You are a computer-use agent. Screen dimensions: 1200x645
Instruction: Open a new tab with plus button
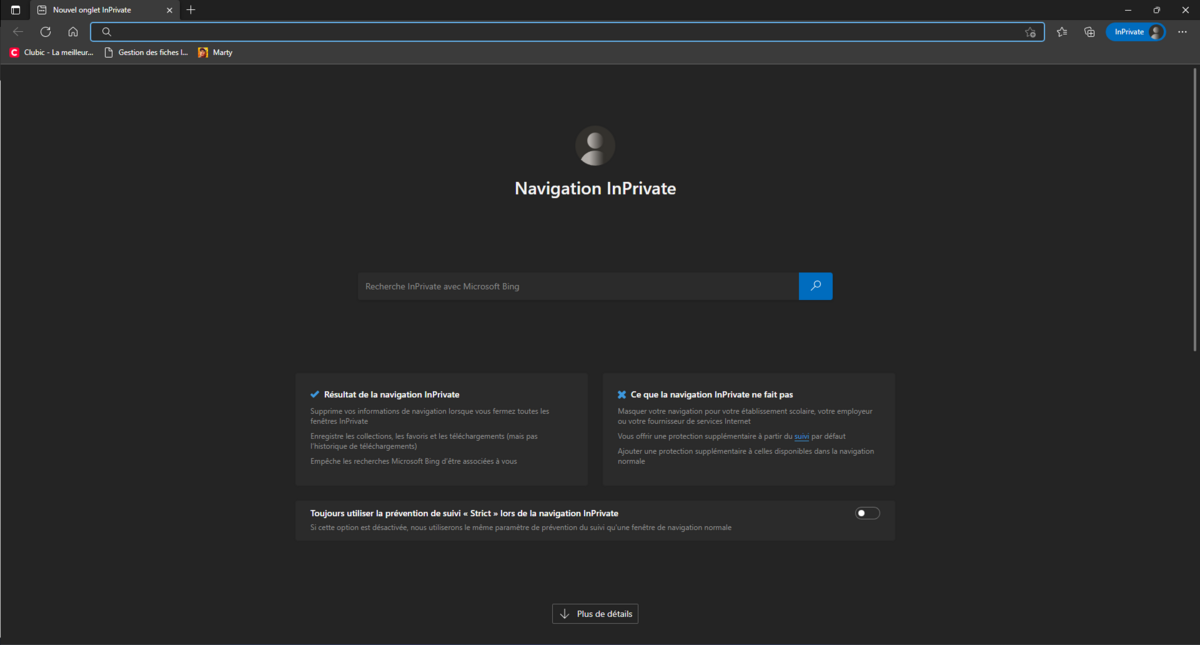191,10
